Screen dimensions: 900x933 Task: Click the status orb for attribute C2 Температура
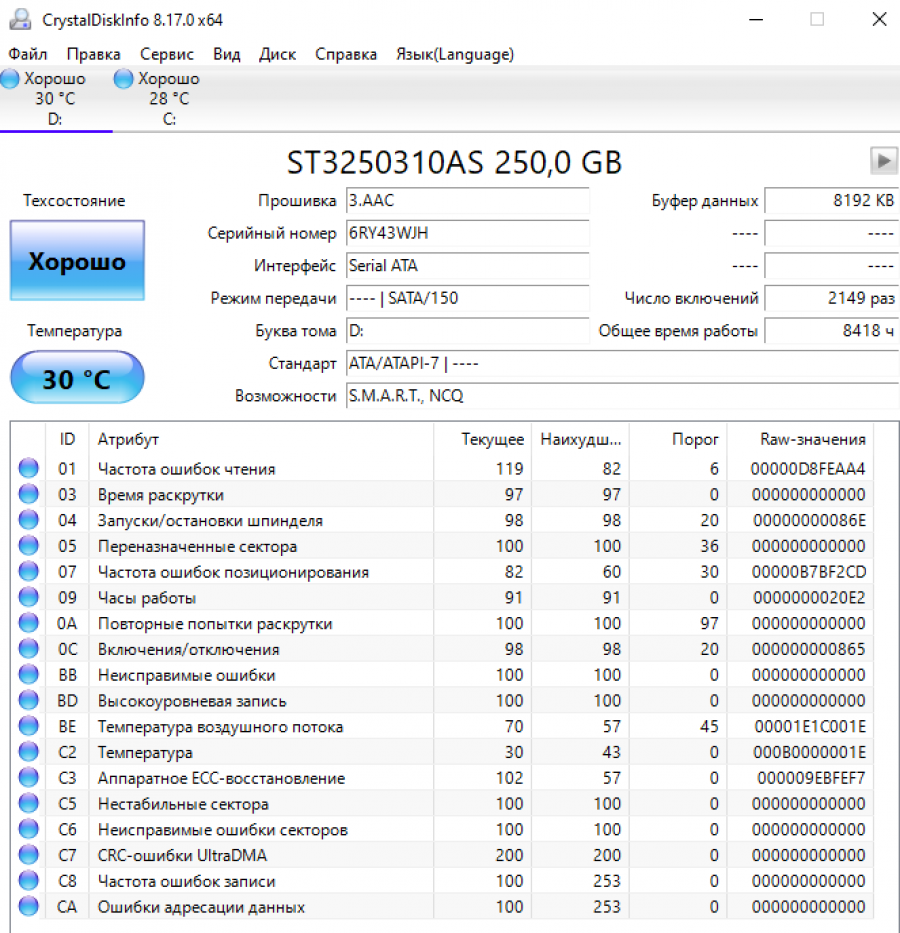tap(28, 752)
